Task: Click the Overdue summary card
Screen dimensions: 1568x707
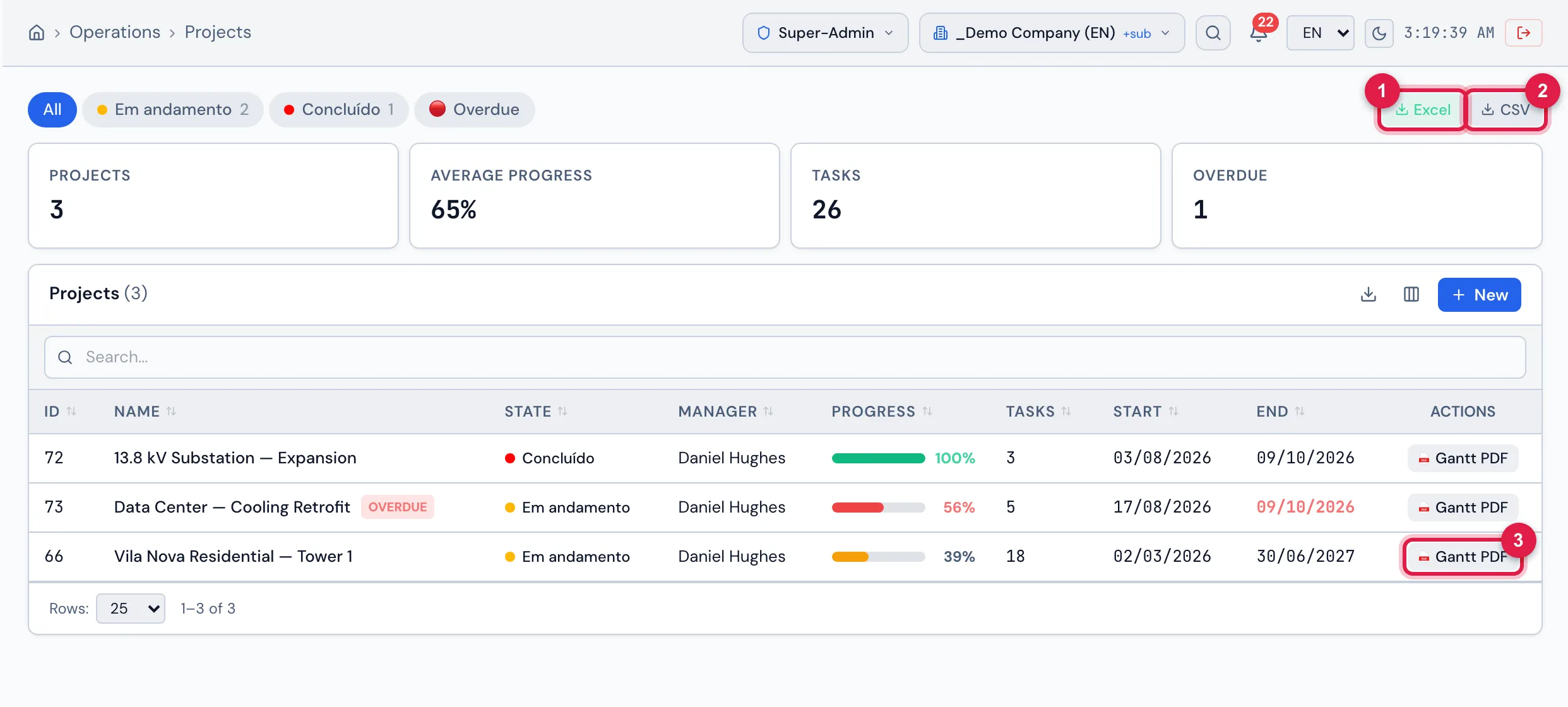Action: (1357, 196)
